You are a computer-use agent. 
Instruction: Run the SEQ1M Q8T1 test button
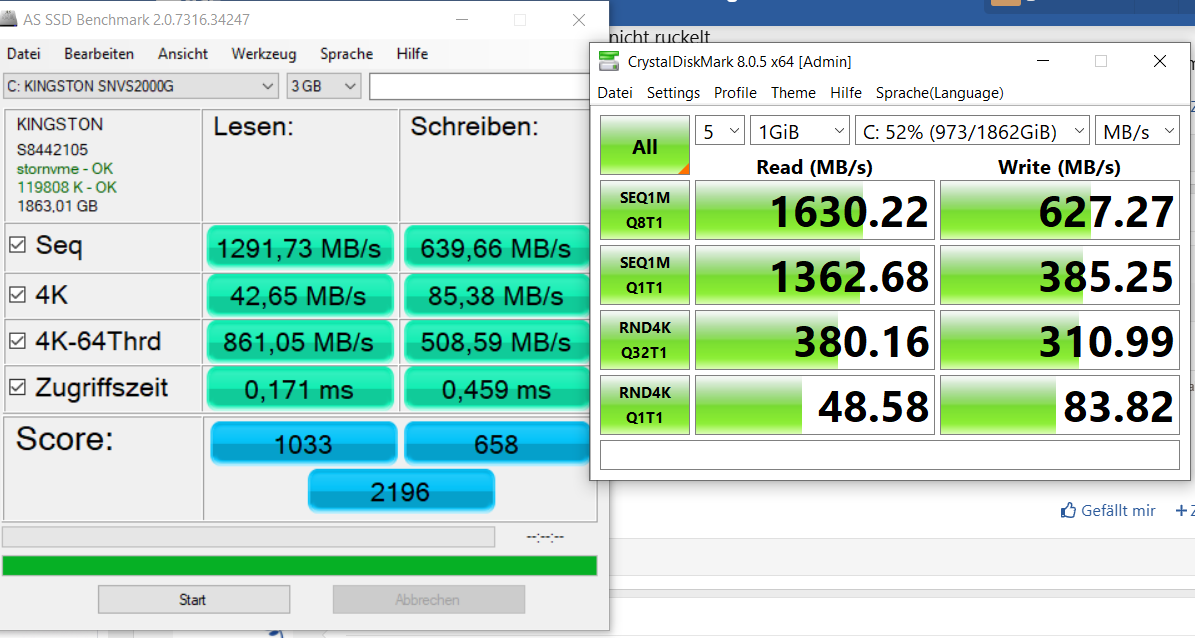point(645,210)
